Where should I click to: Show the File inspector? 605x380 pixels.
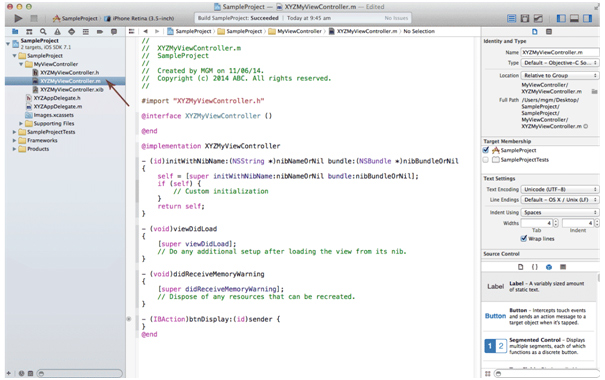click(x=535, y=31)
